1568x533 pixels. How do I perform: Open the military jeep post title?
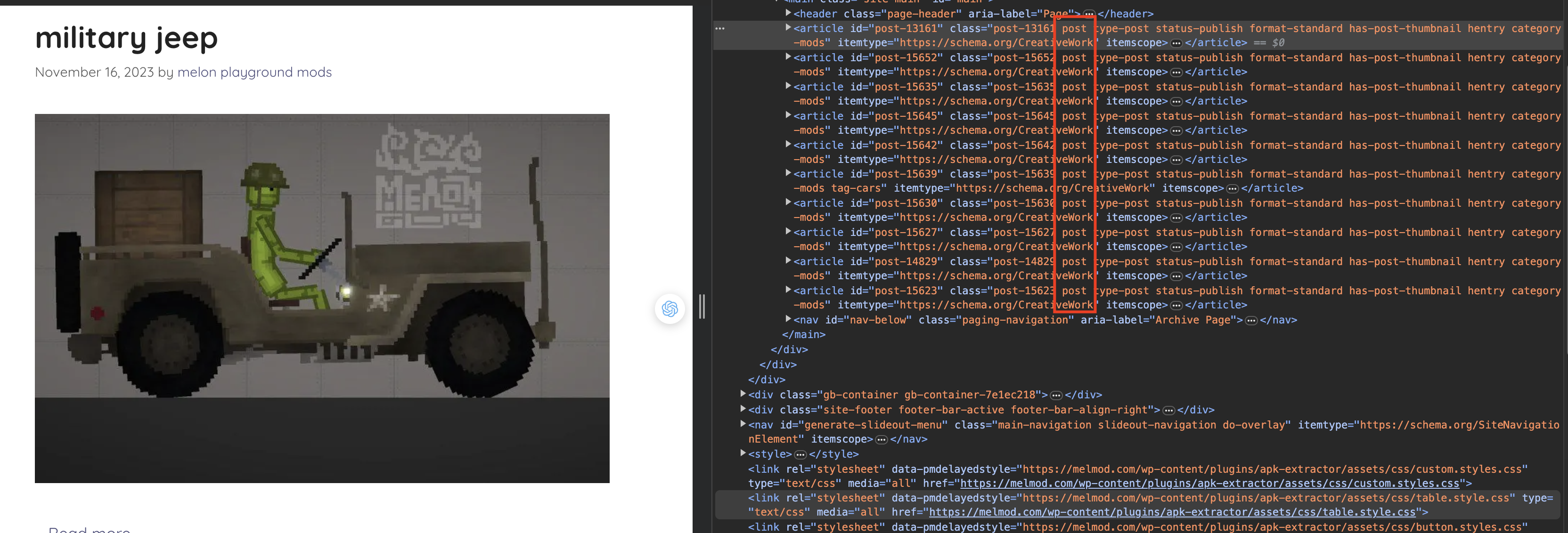[x=126, y=38]
